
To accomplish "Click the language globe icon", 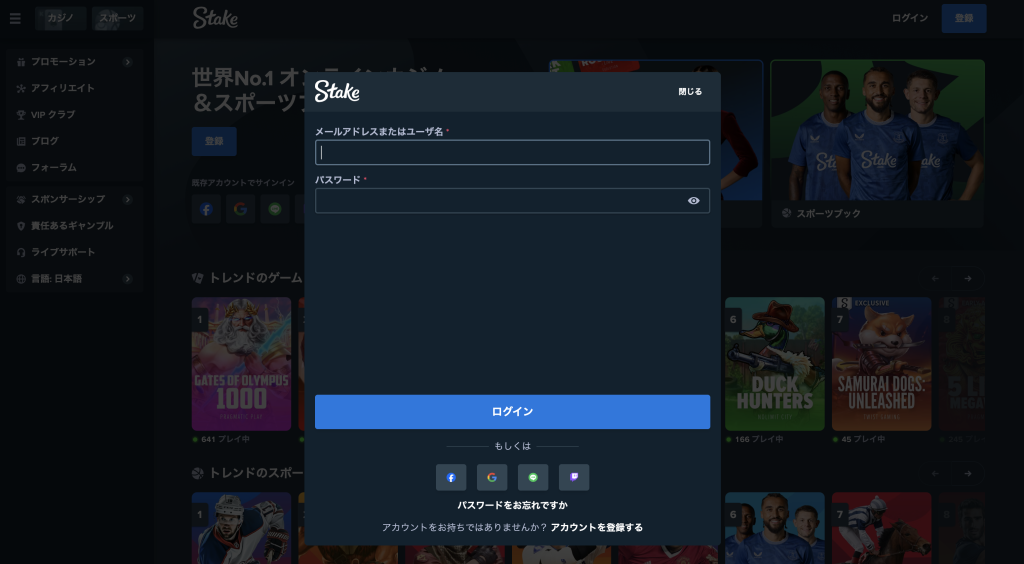I will 21,279.
